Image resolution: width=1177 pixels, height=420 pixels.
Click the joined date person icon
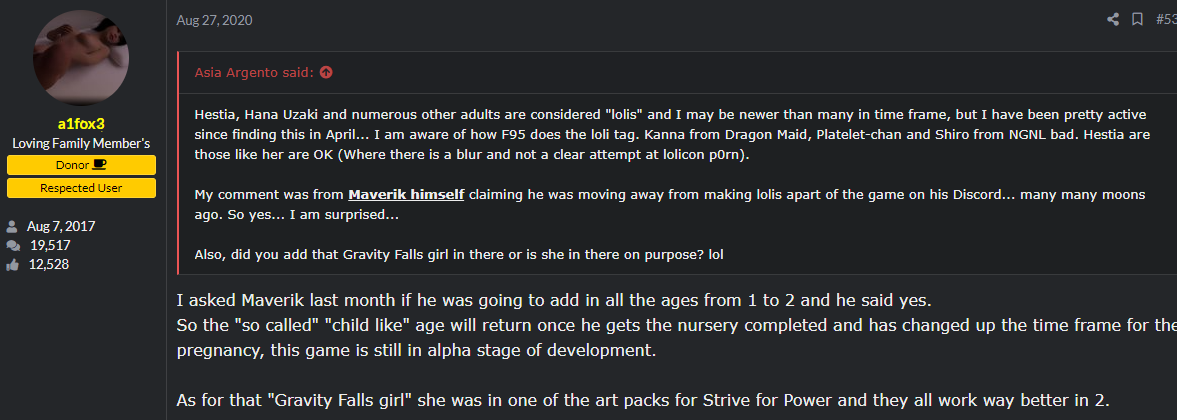[x=13, y=226]
